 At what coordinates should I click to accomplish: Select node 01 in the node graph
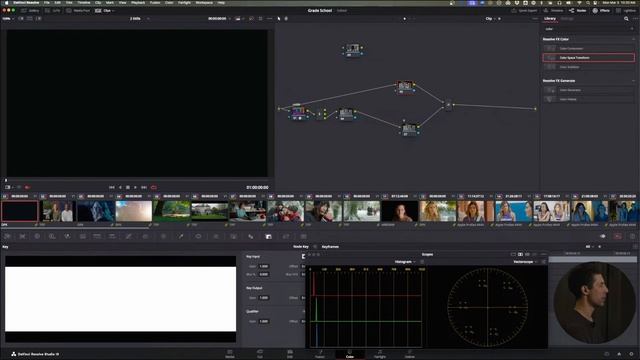pos(298,112)
